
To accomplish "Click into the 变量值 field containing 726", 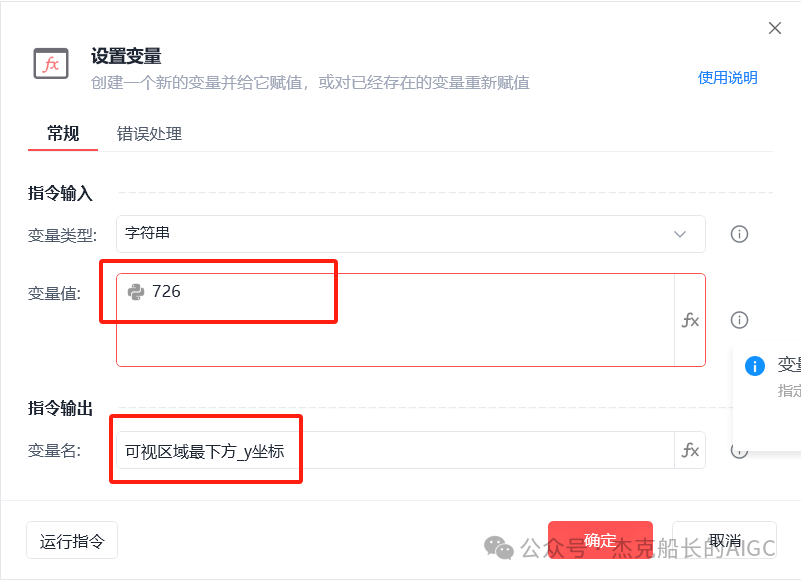I will pos(395,320).
